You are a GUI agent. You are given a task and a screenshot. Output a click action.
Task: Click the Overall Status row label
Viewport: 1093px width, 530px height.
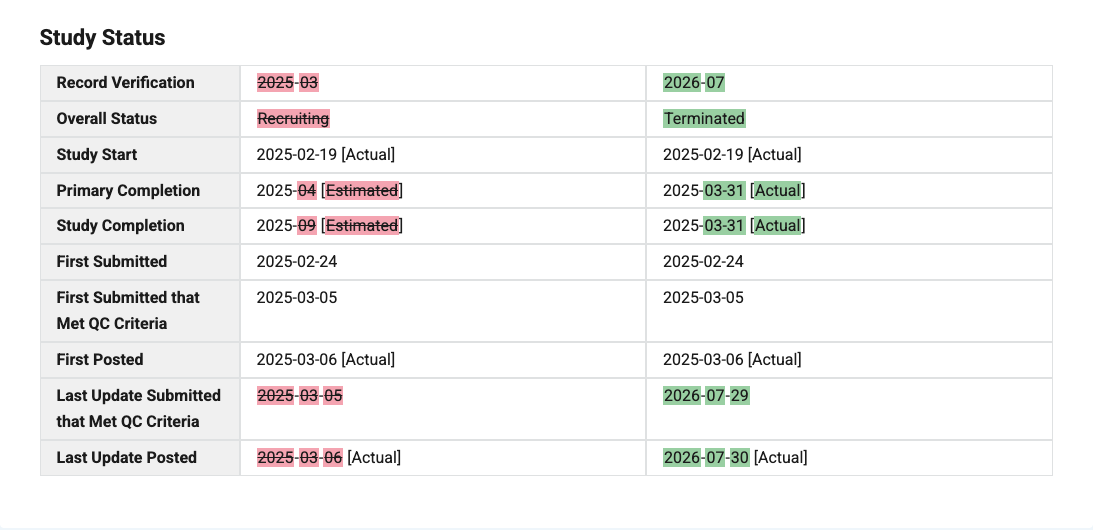pos(107,119)
